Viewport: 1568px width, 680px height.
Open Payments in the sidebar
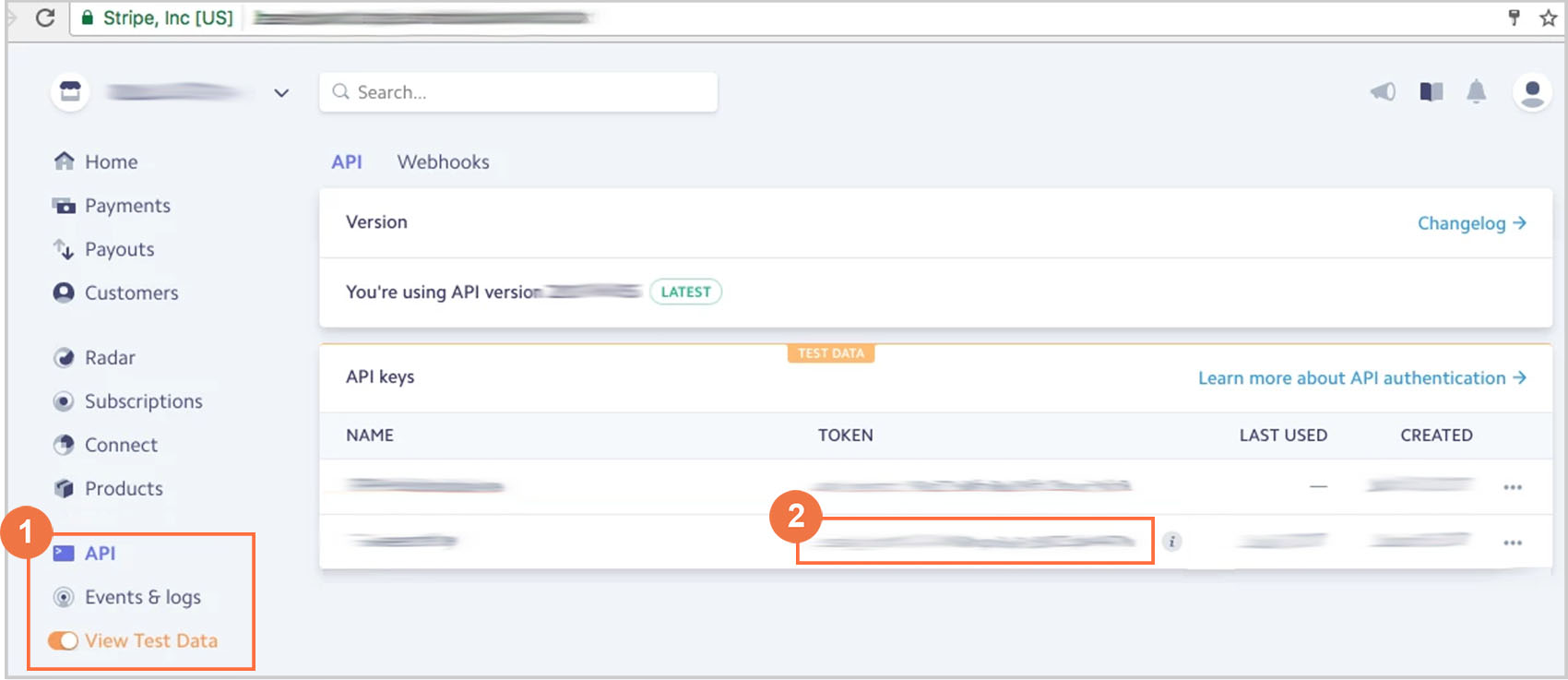(112, 205)
